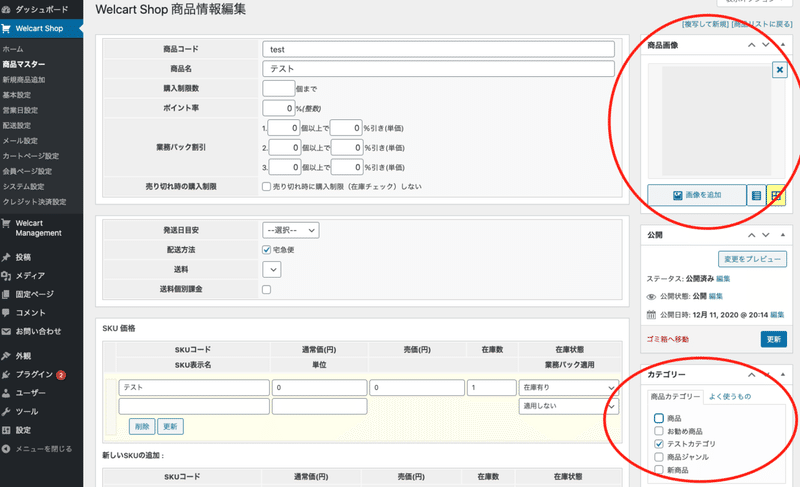Click the SKU row 削除 button
The image size is (800, 487).
142,427
